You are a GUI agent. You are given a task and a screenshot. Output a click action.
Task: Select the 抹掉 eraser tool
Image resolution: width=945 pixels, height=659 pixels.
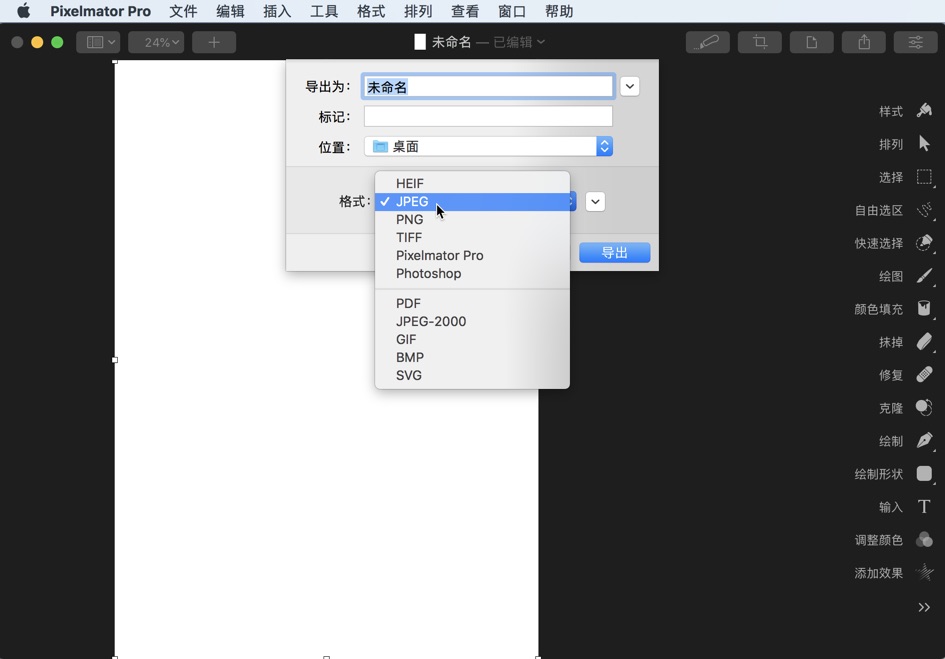tap(924, 342)
